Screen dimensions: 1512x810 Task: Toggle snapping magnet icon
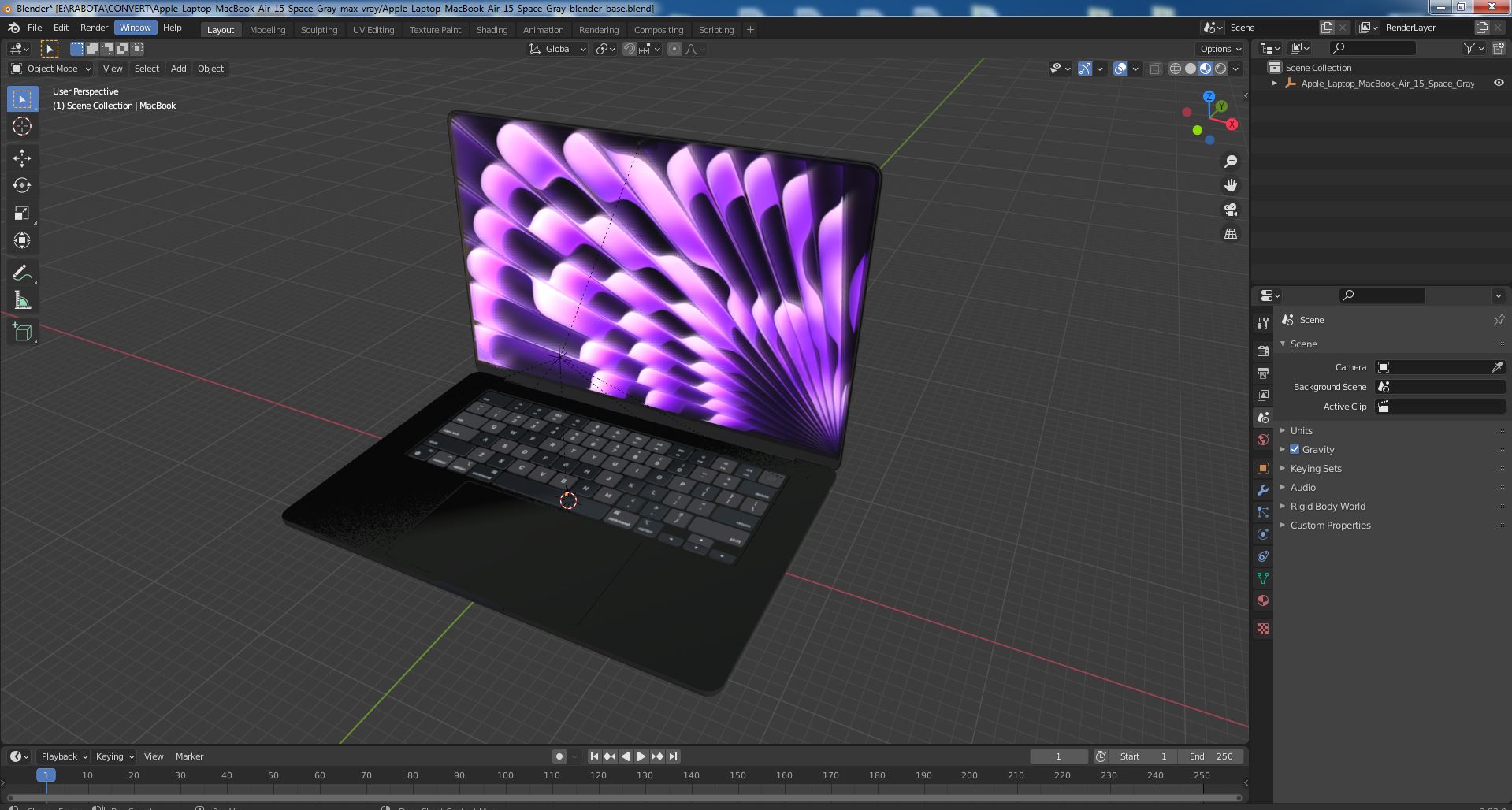(630, 49)
